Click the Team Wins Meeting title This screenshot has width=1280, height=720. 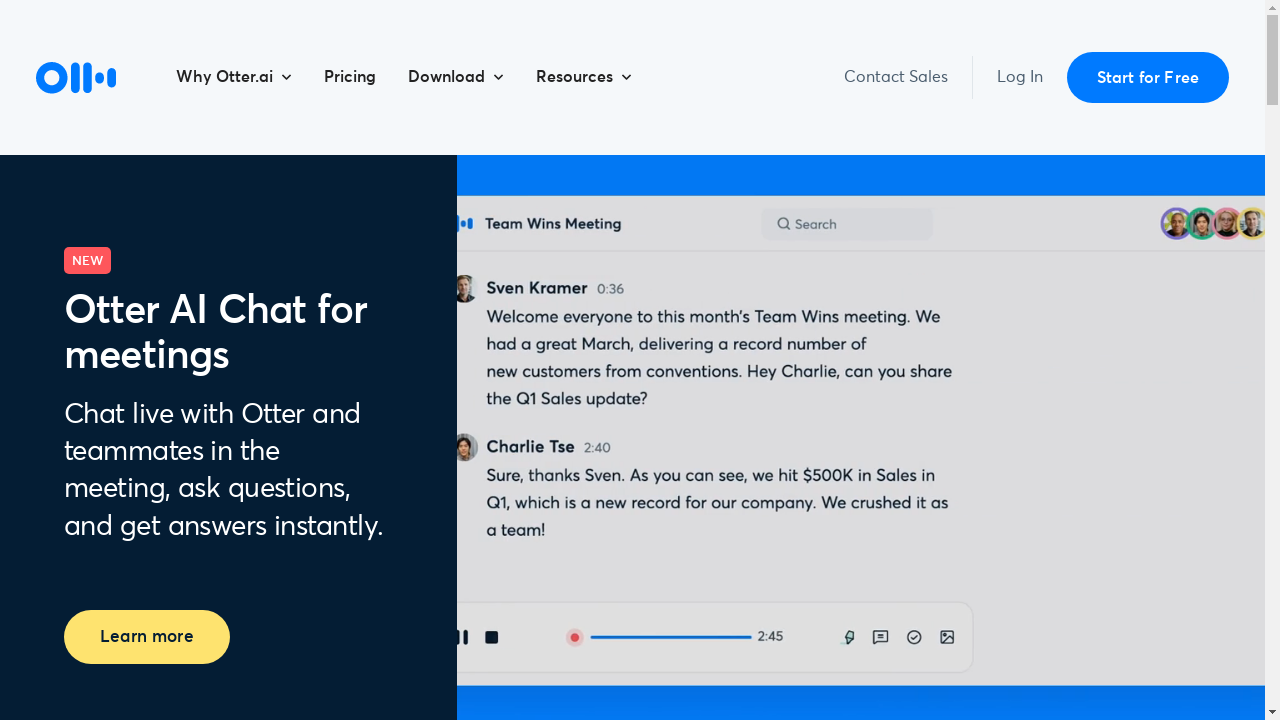tap(553, 224)
